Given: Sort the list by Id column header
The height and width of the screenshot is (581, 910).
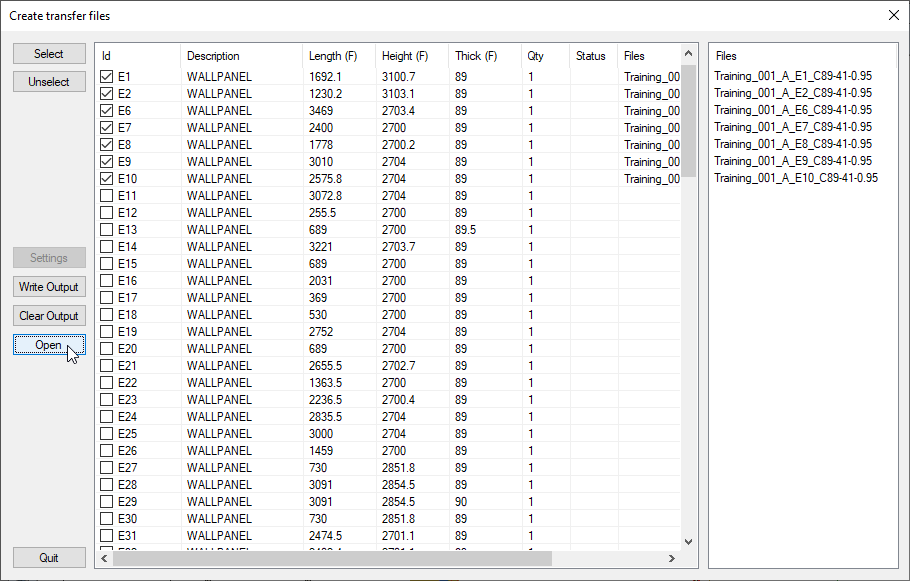Looking at the screenshot, I should click(138, 56).
